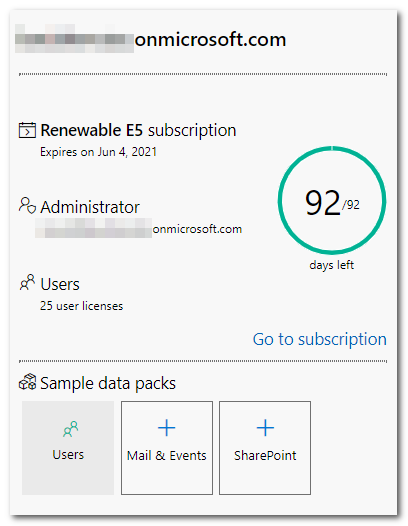408x526 pixels.
Task: Click the administrator onmicrosoft.com email address
Action: tap(139, 228)
